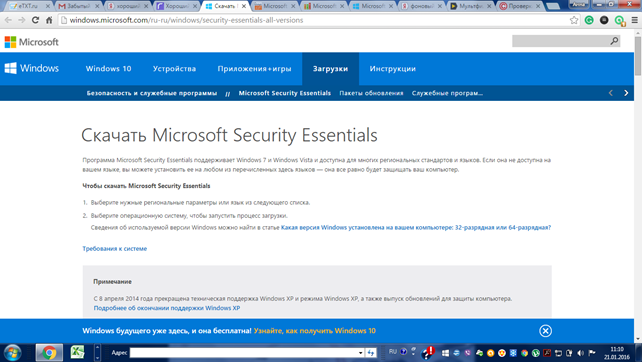The image size is (642, 362).
Task: Open Пакеты обновления subnav link
Action: coord(371,93)
